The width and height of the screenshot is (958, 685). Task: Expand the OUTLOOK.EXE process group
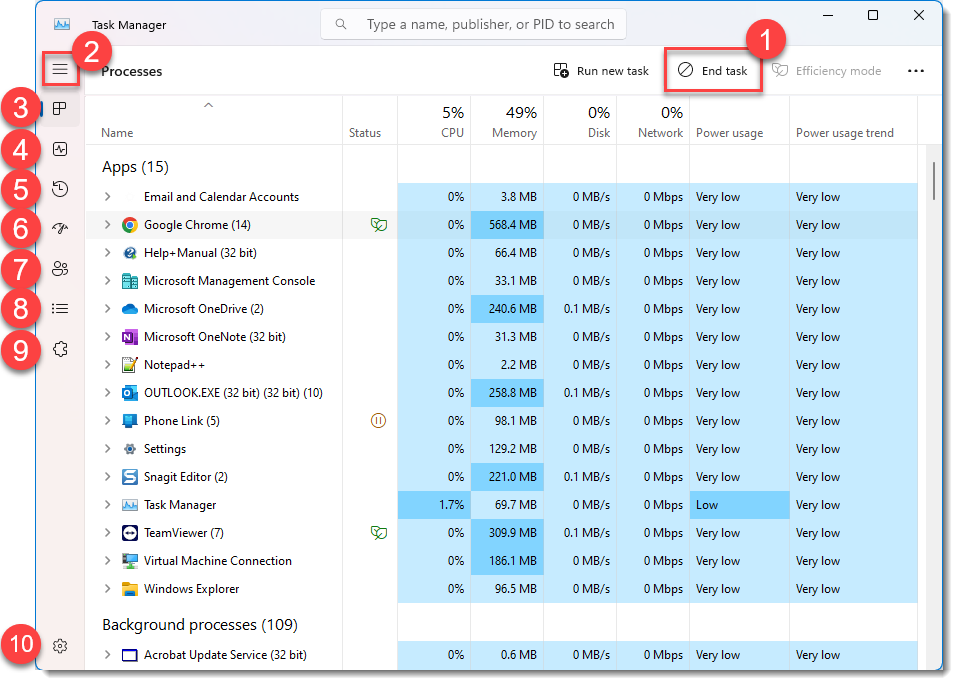point(109,392)
